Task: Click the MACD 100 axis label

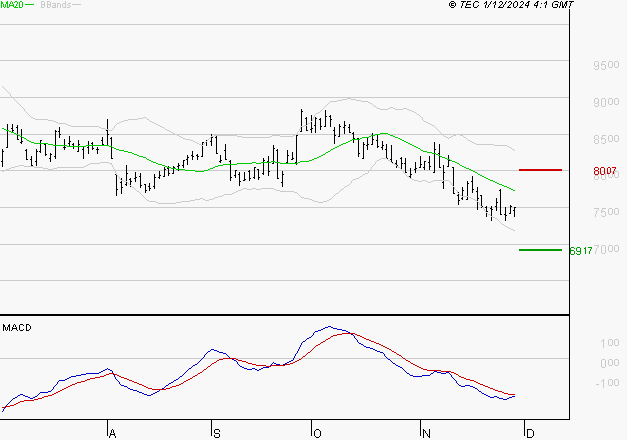Action: [x=610, y=343]
